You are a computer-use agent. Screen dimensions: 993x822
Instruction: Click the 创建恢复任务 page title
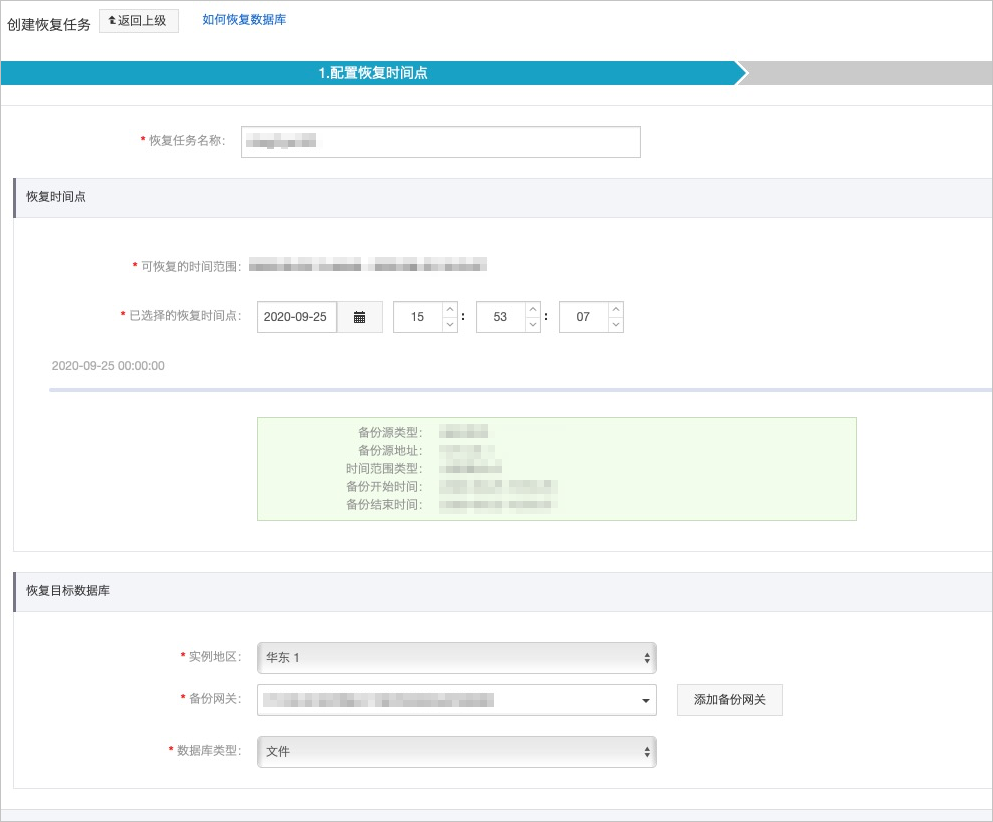tap(49, 24)
